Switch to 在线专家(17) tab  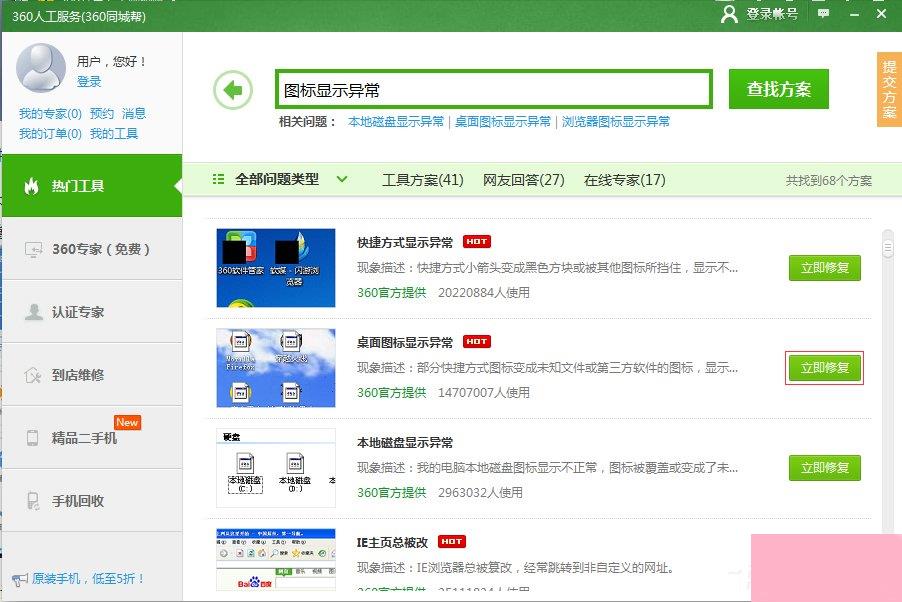coord(625,180)
